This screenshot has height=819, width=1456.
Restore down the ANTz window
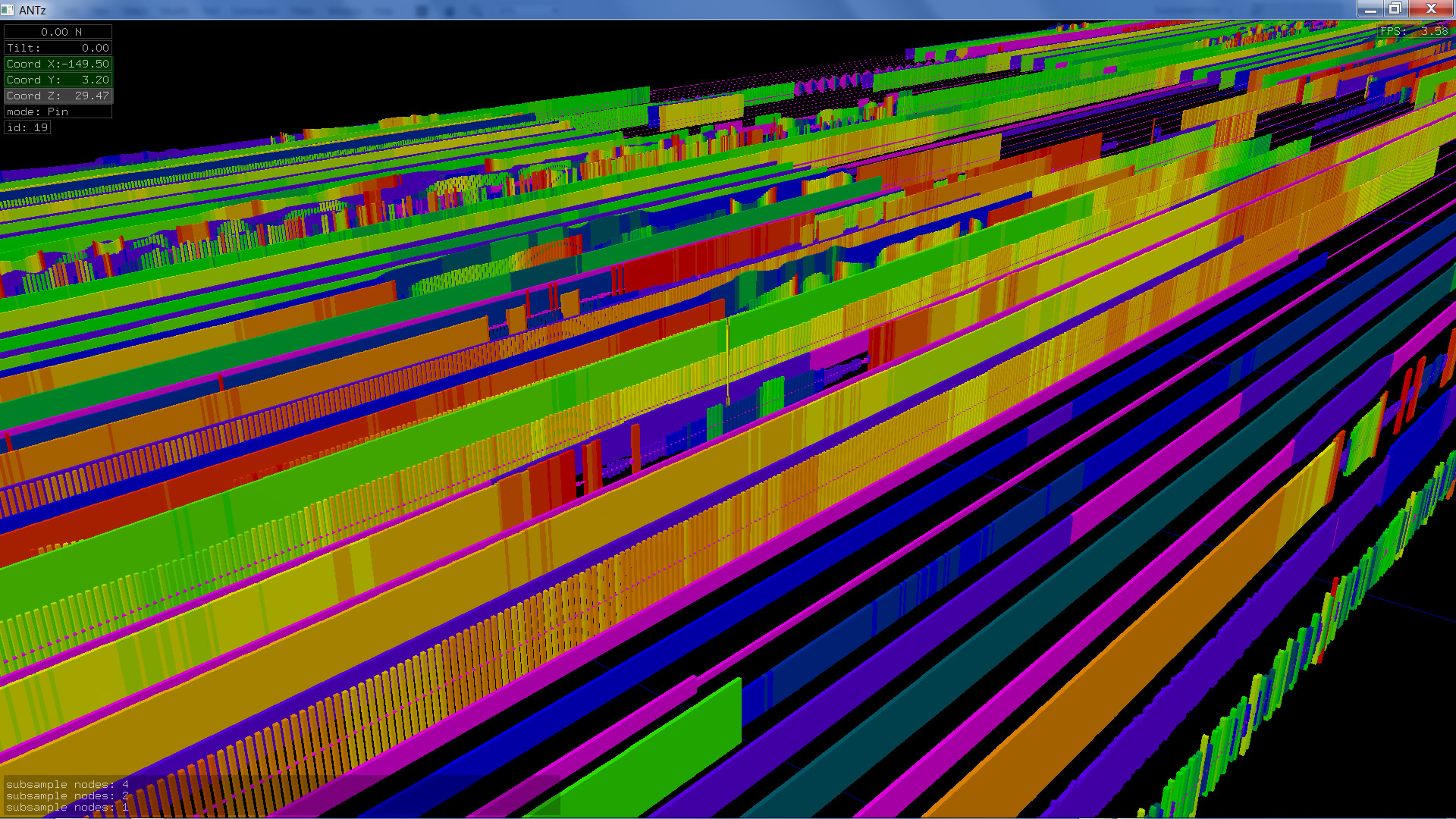tap(1395, 9)
